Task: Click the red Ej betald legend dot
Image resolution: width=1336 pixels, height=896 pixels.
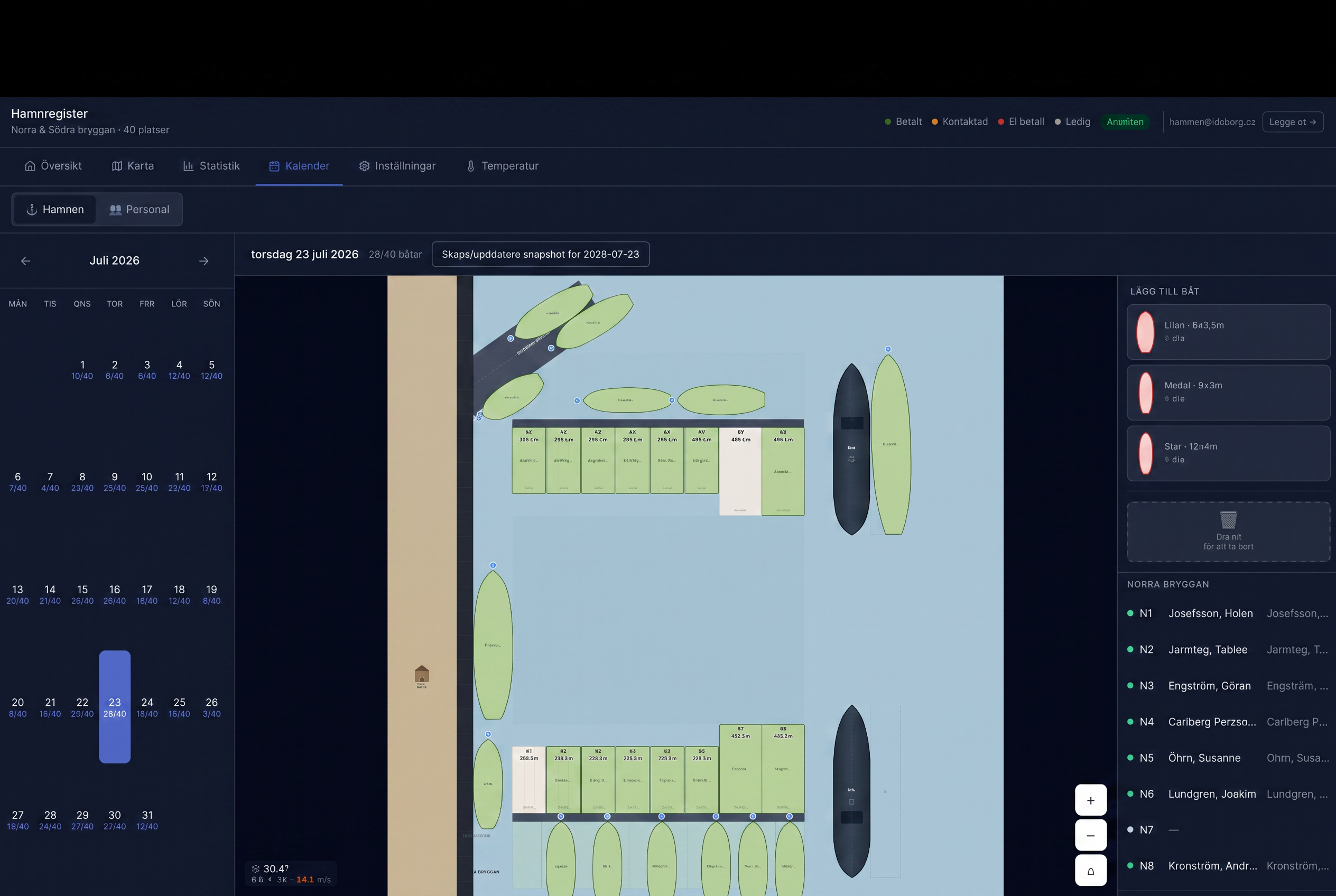Action: [x=1001, y=122]
